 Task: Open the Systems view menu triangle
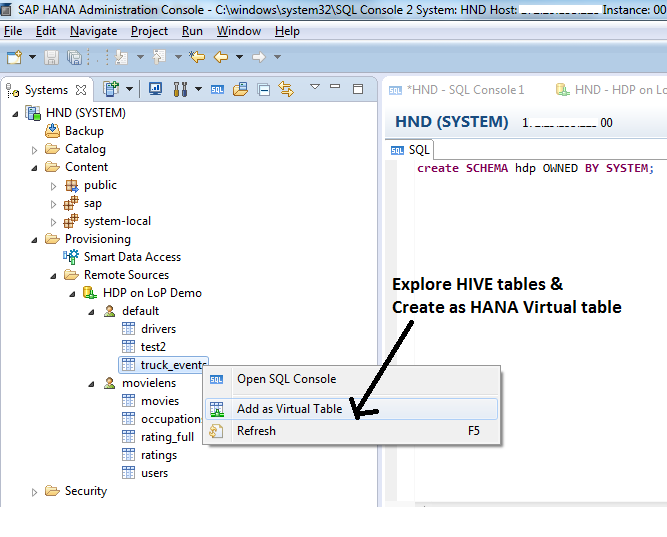pos(315,87)
